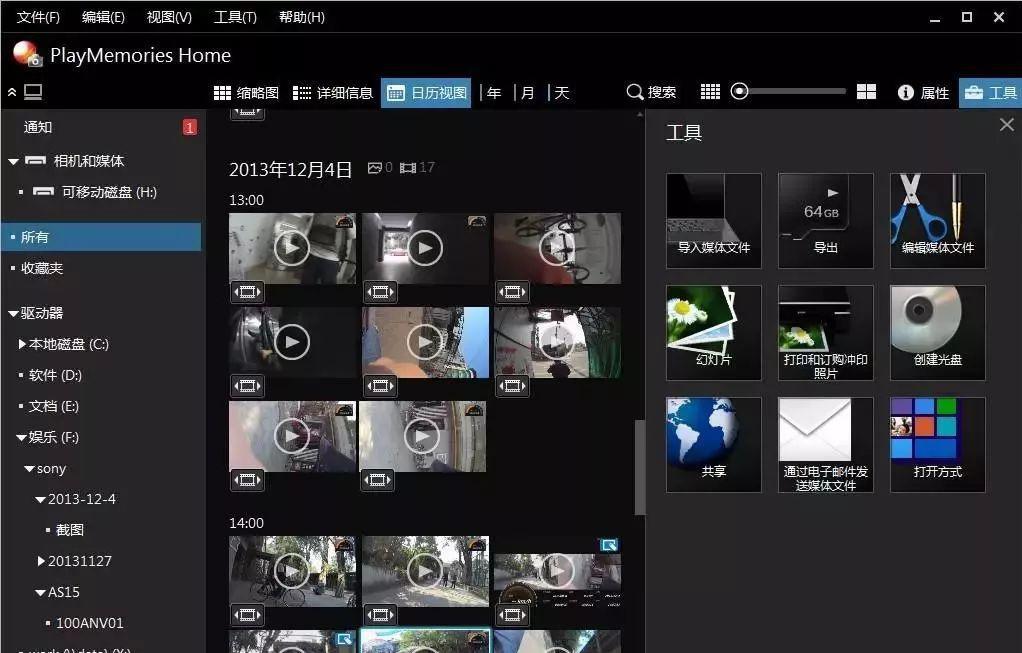Switch to Thumbnail (缩略图) view
Viewport: 1022px width, 653px height.
coord(246,93)
